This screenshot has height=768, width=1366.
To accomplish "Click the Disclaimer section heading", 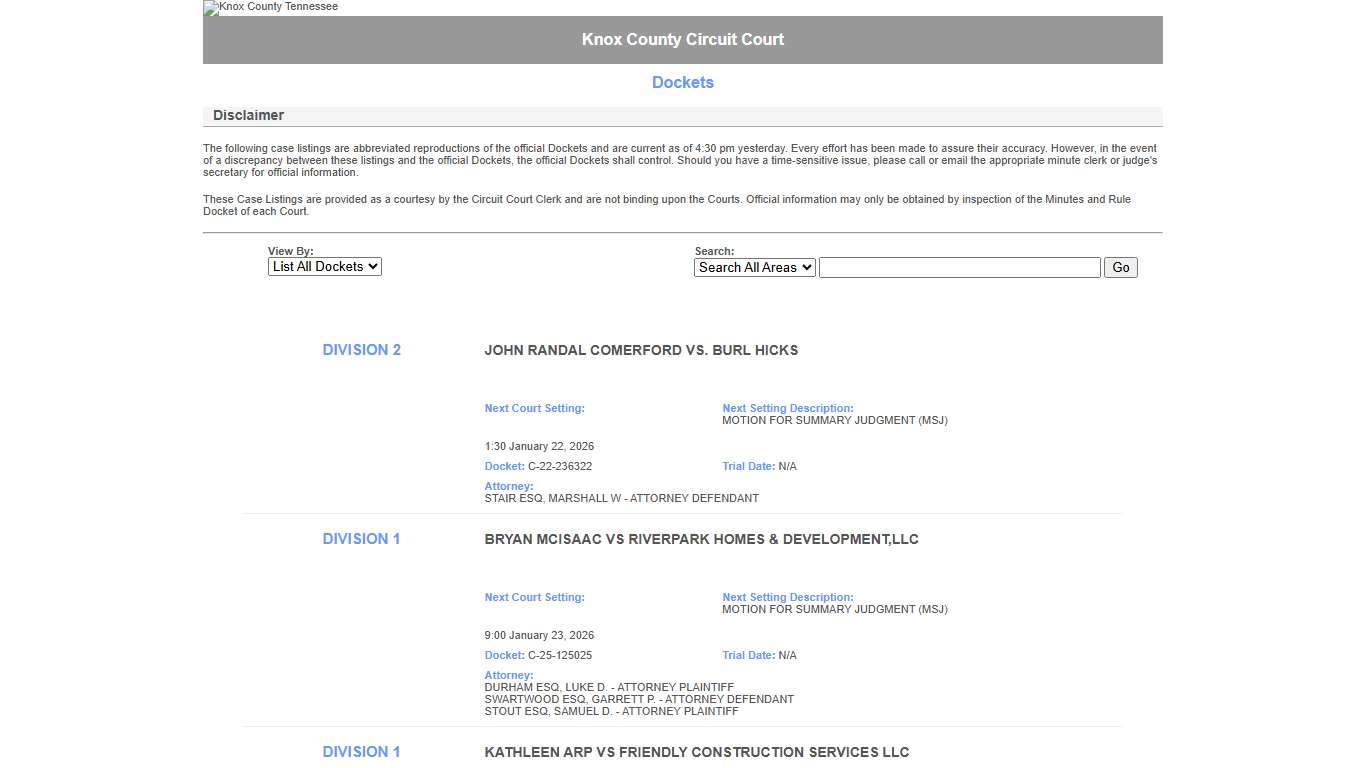I will click(x=248, y=115).
